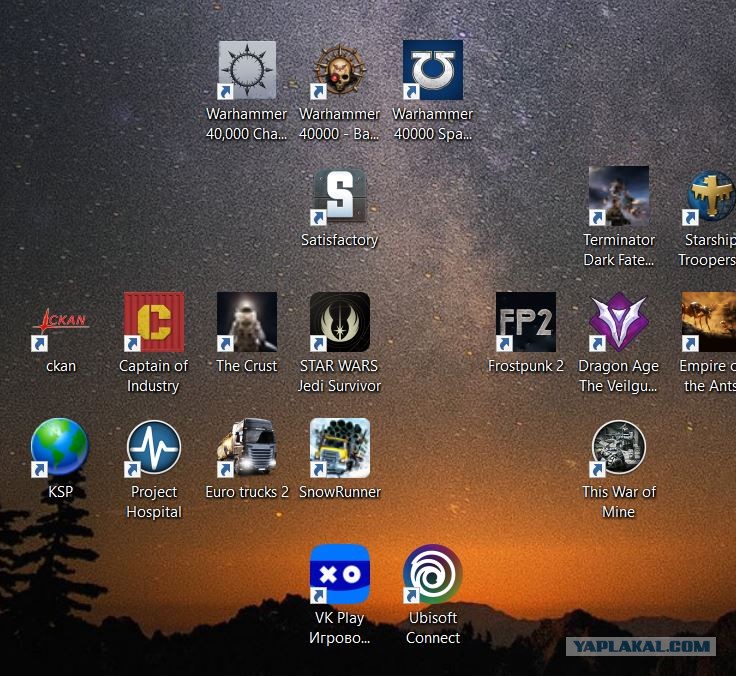Select the "Dragon Age The Veilgu..." label text
Screen dimensions: 736x676
pos(619,376)
